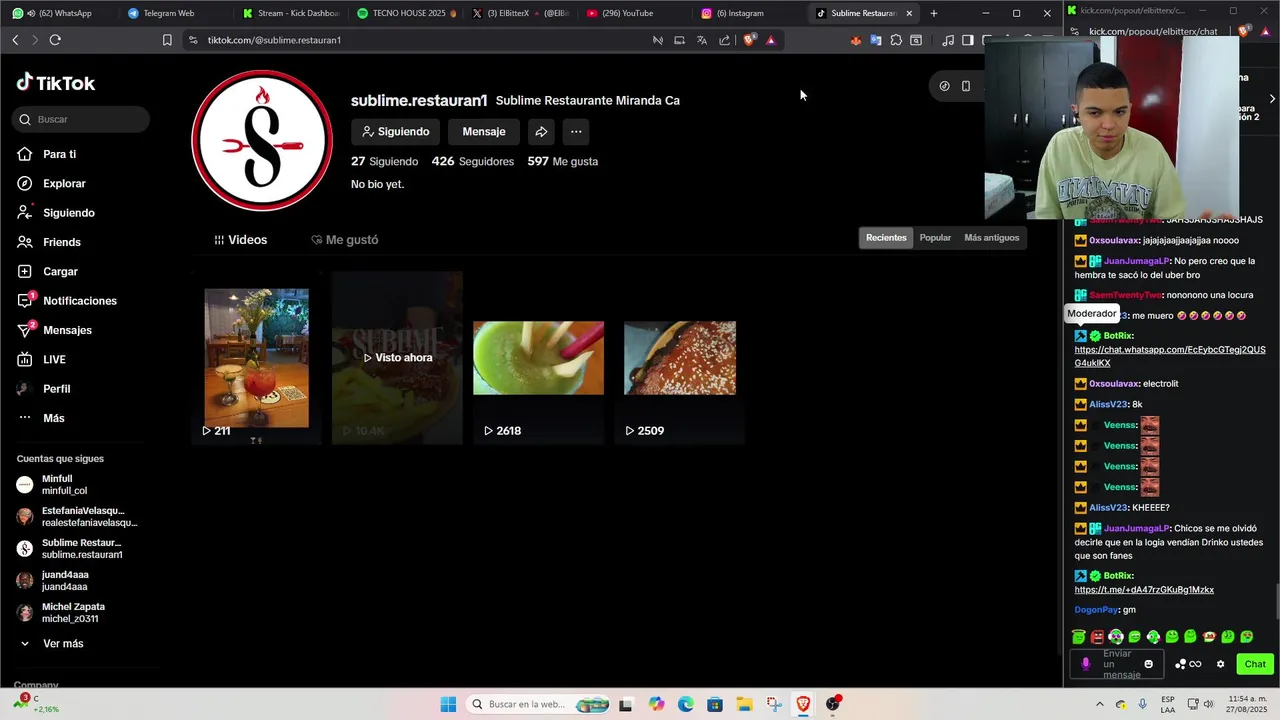1280x720 pixels.
Task: Click the infinity icon in Kick chat
Action: (1195, 664)
